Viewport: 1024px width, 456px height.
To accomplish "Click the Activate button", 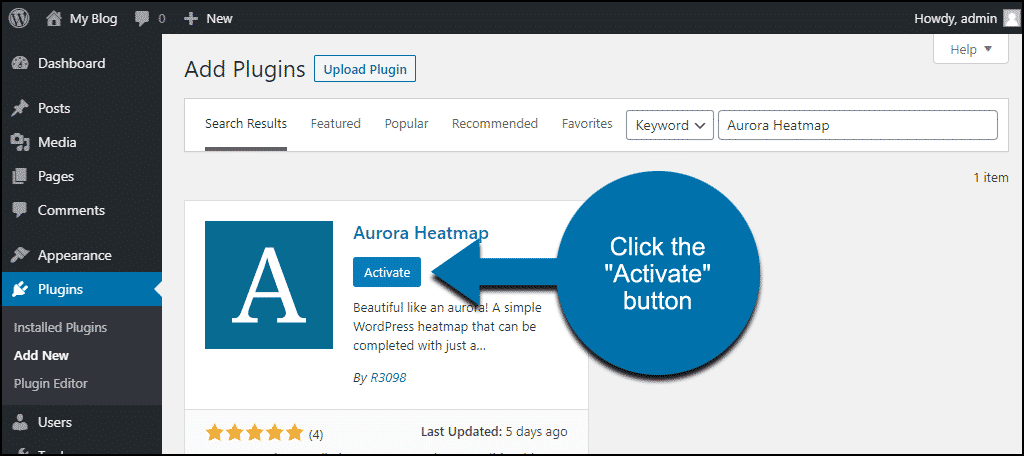I will 387,272.
